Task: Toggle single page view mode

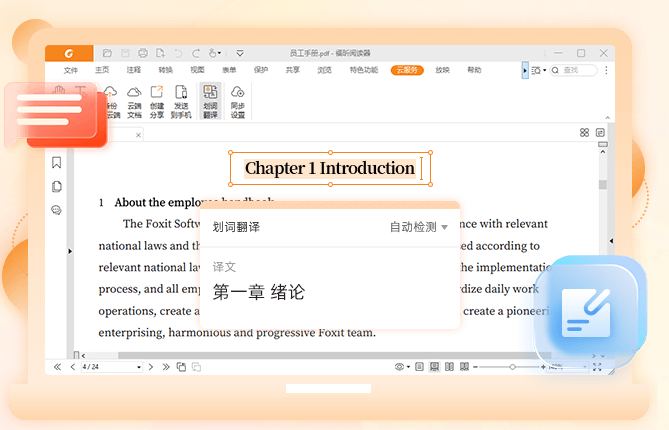Action: [419, 366]
